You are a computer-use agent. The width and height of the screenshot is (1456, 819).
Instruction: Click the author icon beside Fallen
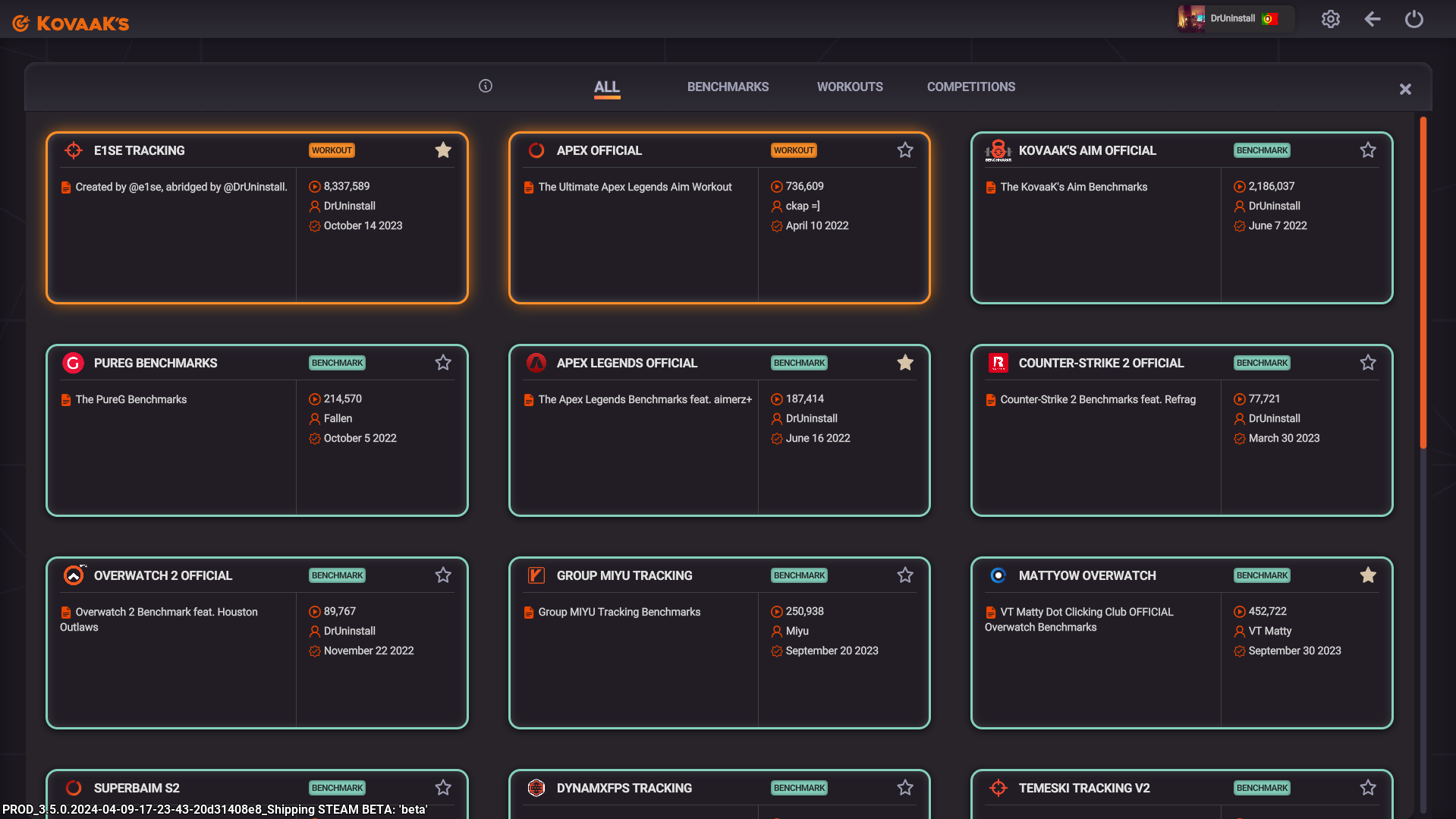click(314, 419)
